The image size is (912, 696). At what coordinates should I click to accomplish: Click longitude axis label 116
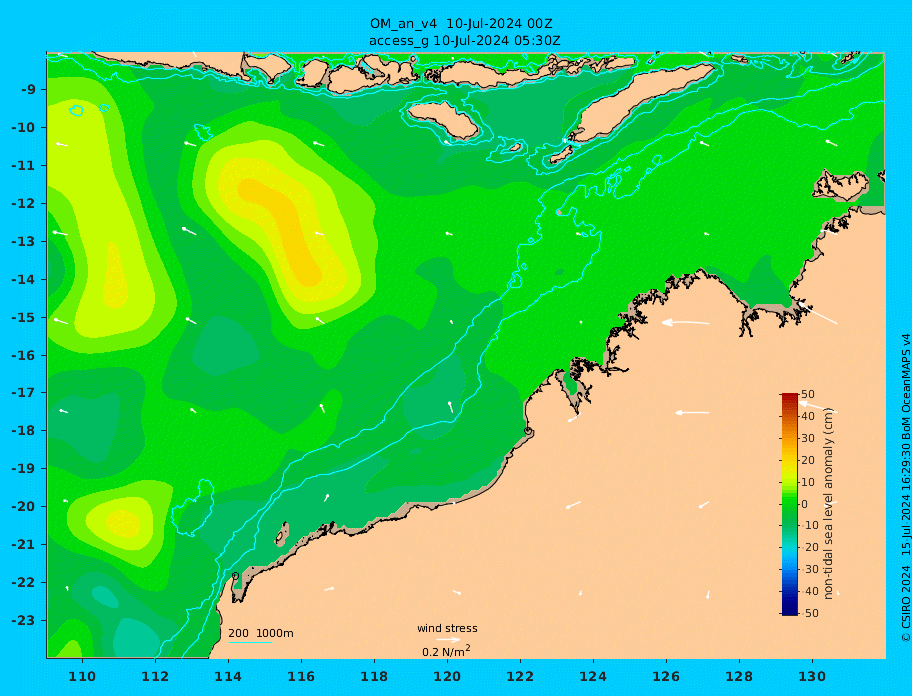tap(301, 676)
